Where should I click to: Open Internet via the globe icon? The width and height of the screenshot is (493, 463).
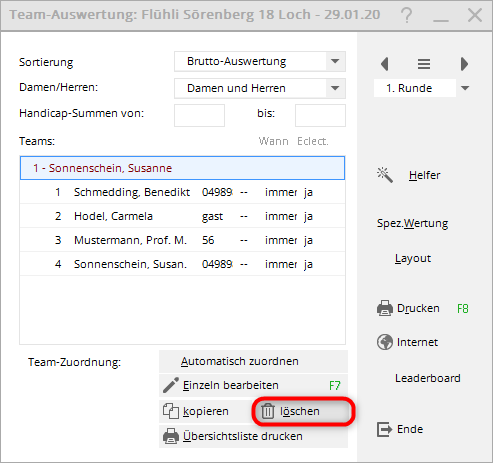[x=385, y=342]
